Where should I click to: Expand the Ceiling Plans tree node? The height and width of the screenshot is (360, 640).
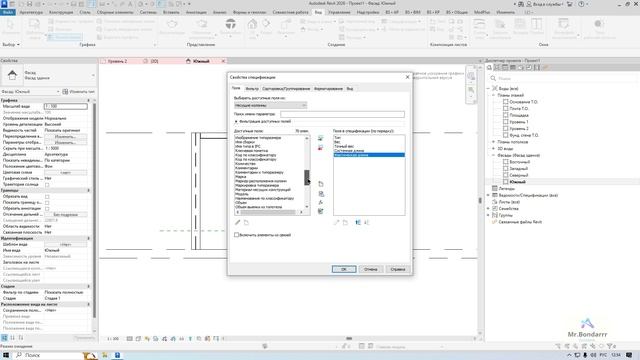(x=493, y=142)
